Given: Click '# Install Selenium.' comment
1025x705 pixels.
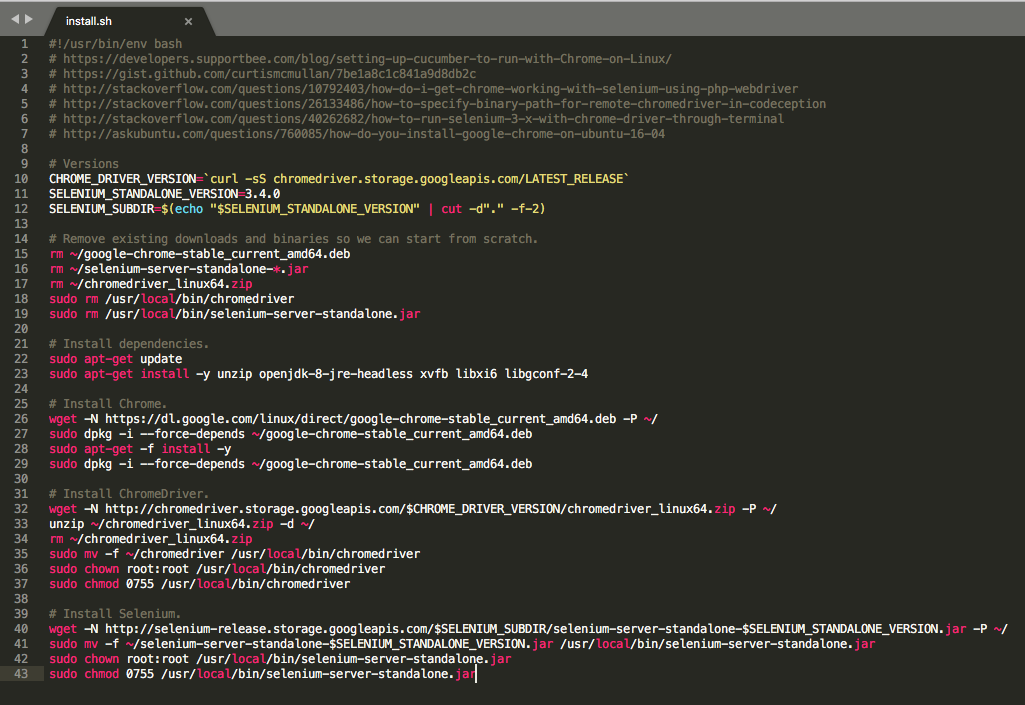Looking at the screenshot, I should (x=116, y=614).
